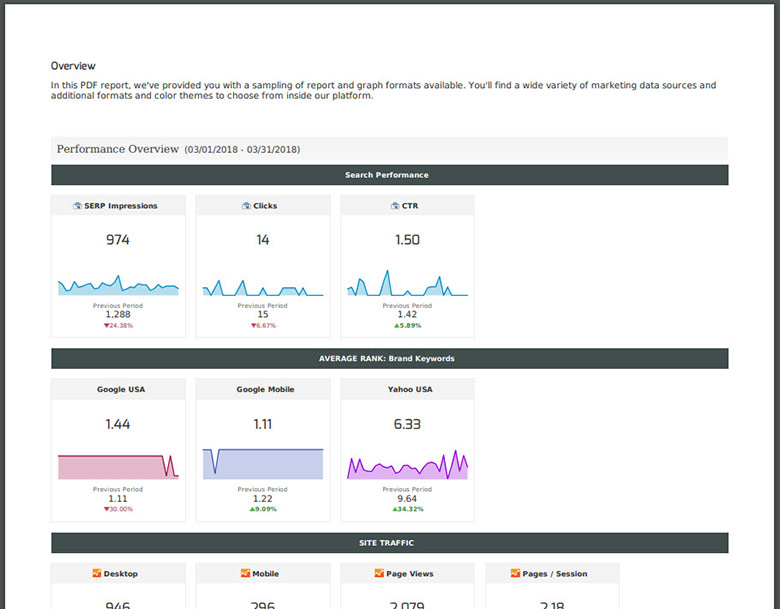
Task: Select the Search Performance section header
Action: pos(389,175)
